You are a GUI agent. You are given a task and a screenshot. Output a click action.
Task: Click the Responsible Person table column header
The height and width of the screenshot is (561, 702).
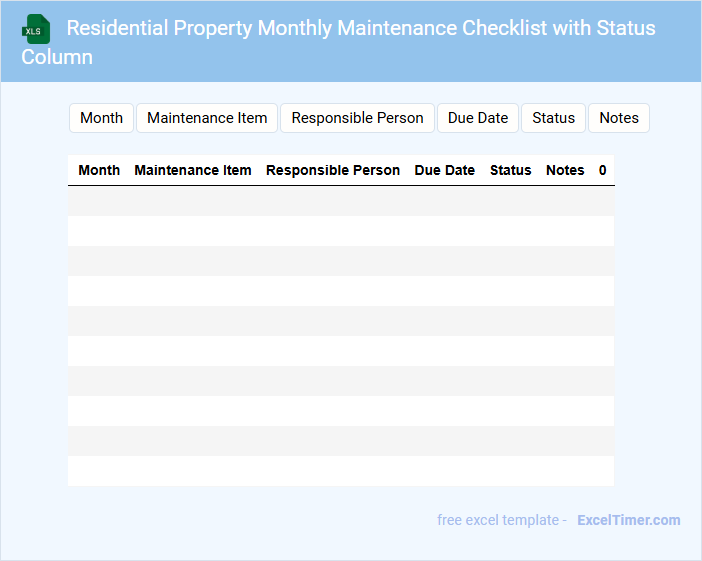click(x=333, y=170)
